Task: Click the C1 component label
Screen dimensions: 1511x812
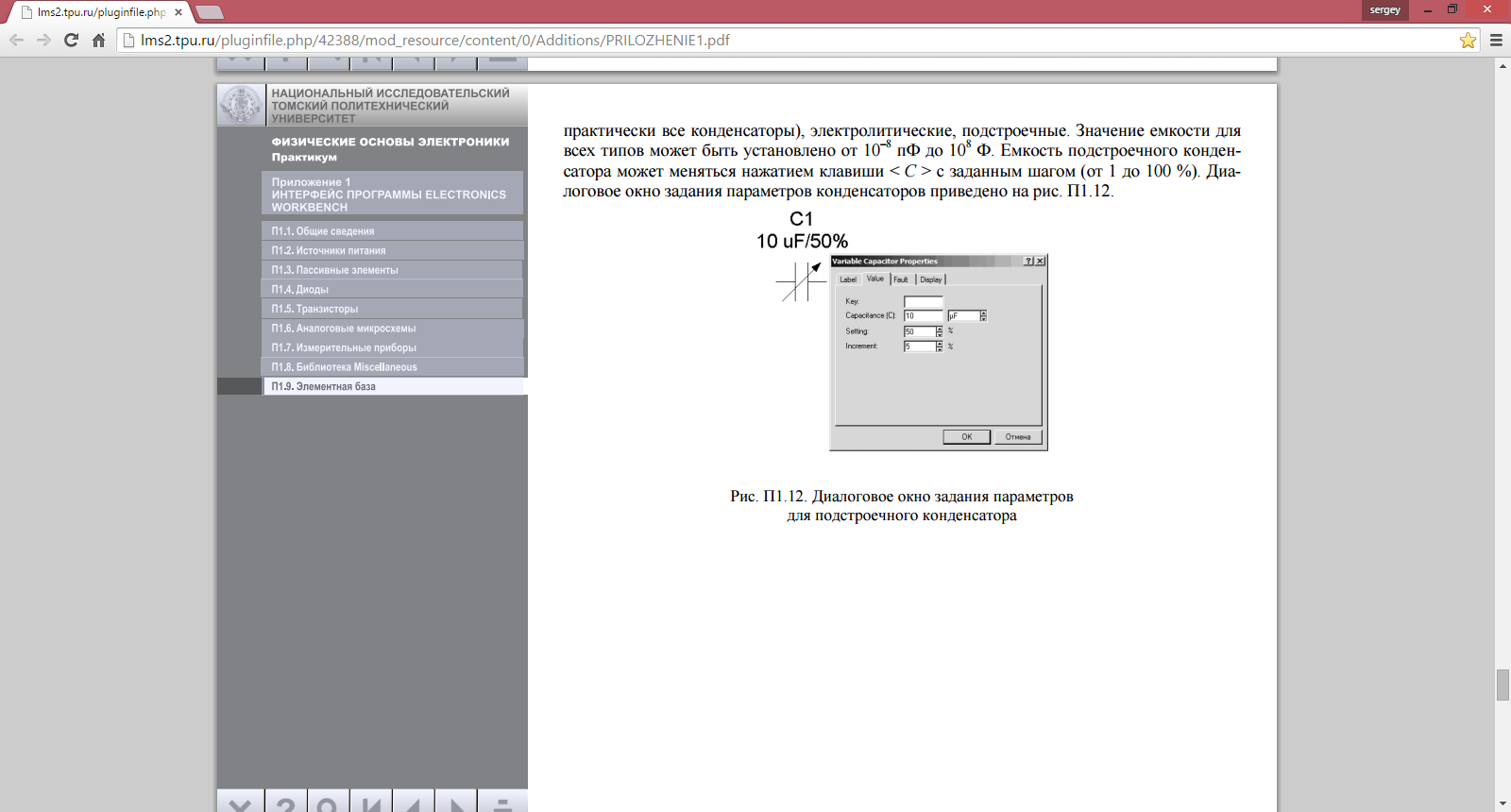Action: (x=801, y=219)
